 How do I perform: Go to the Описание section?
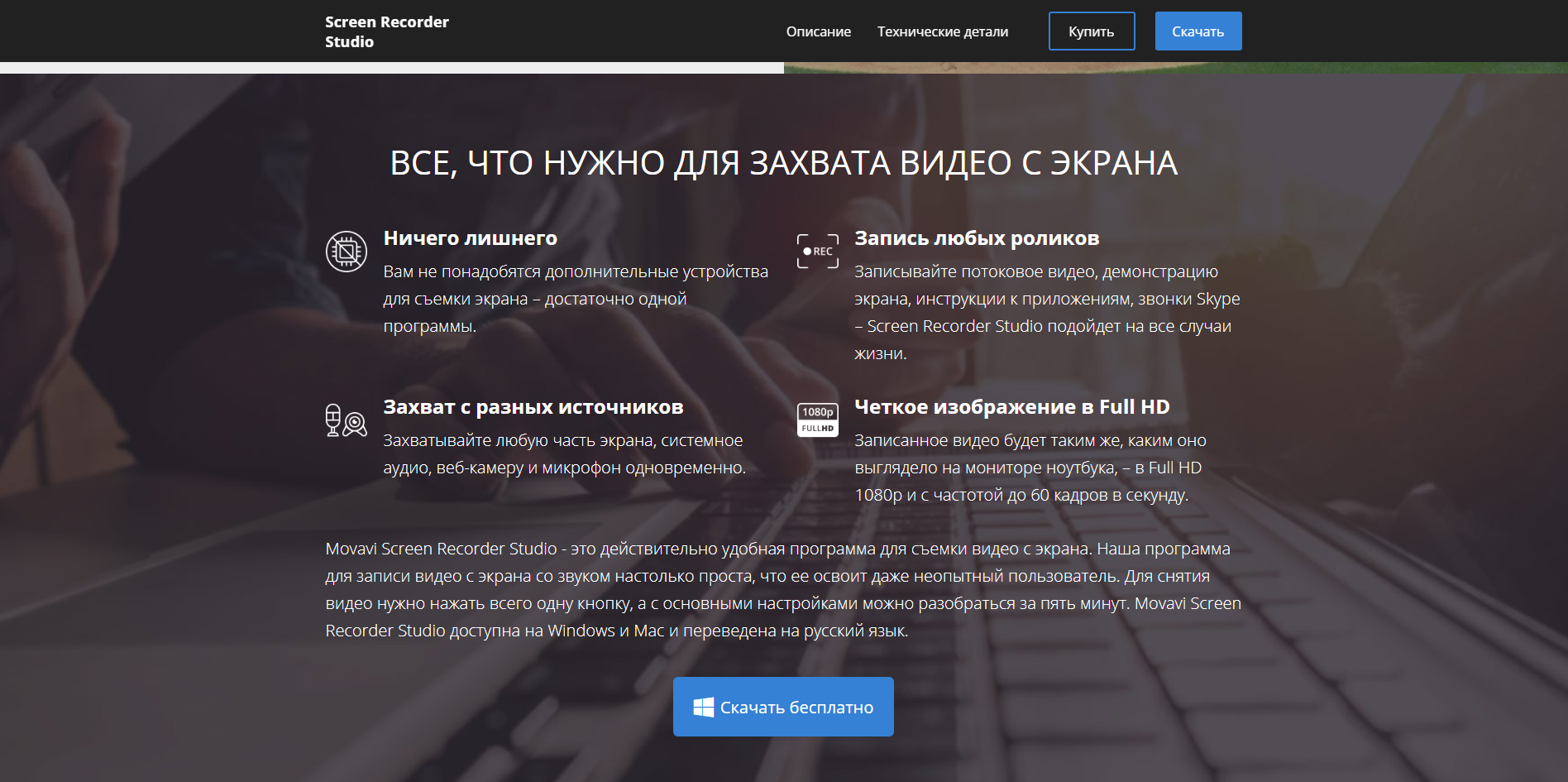click(x=818, y=31)
